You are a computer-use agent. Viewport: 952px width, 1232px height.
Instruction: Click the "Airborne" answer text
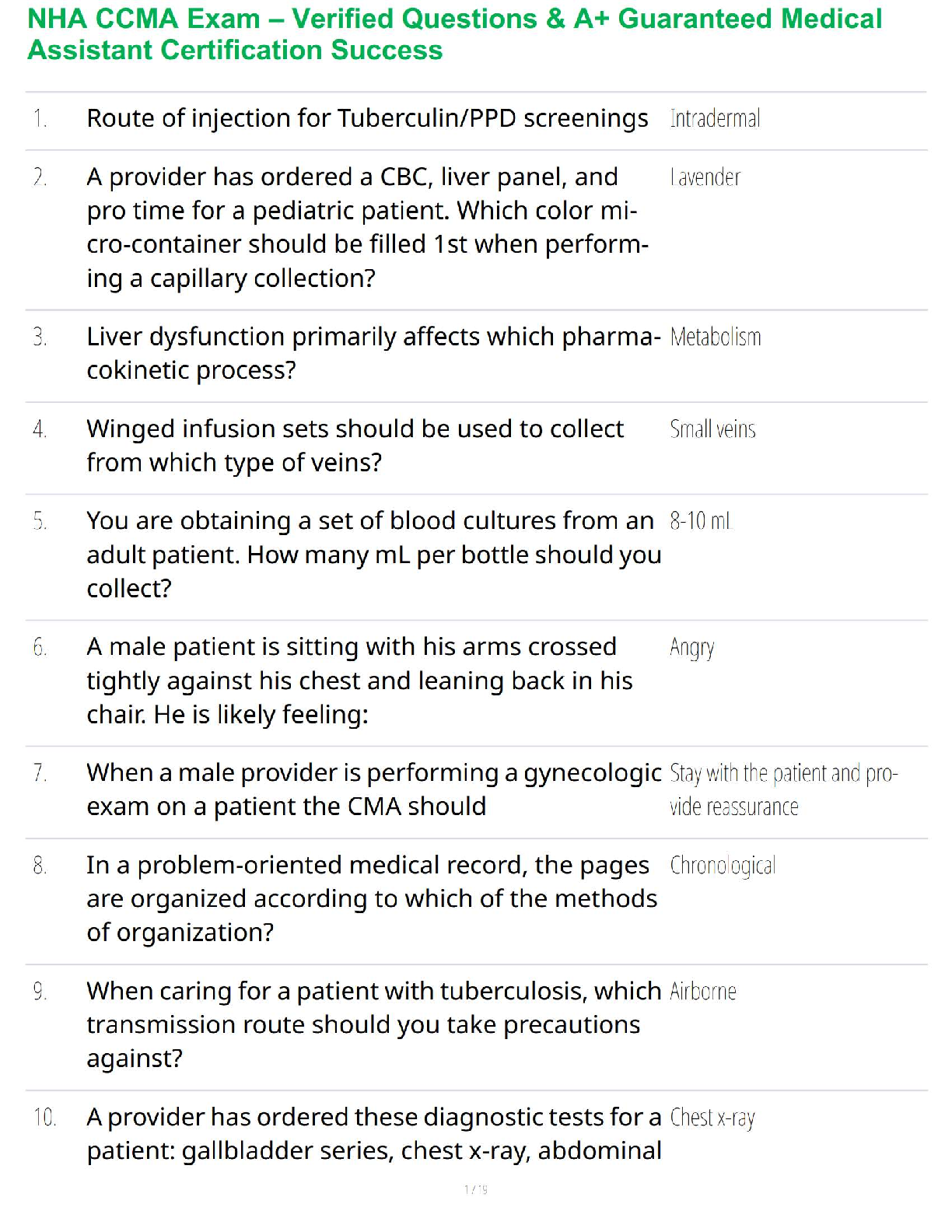coord(703,992)
